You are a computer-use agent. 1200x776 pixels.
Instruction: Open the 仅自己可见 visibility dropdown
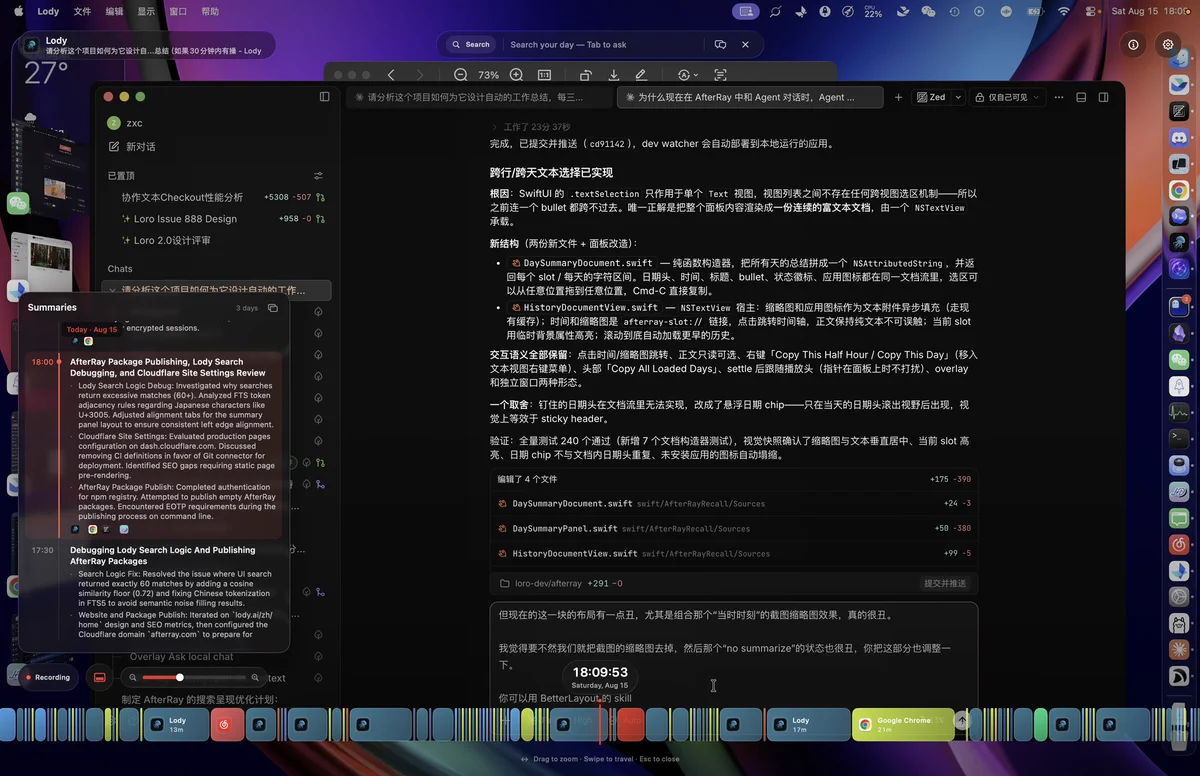pyautogui.click(x=1007, y=97)
